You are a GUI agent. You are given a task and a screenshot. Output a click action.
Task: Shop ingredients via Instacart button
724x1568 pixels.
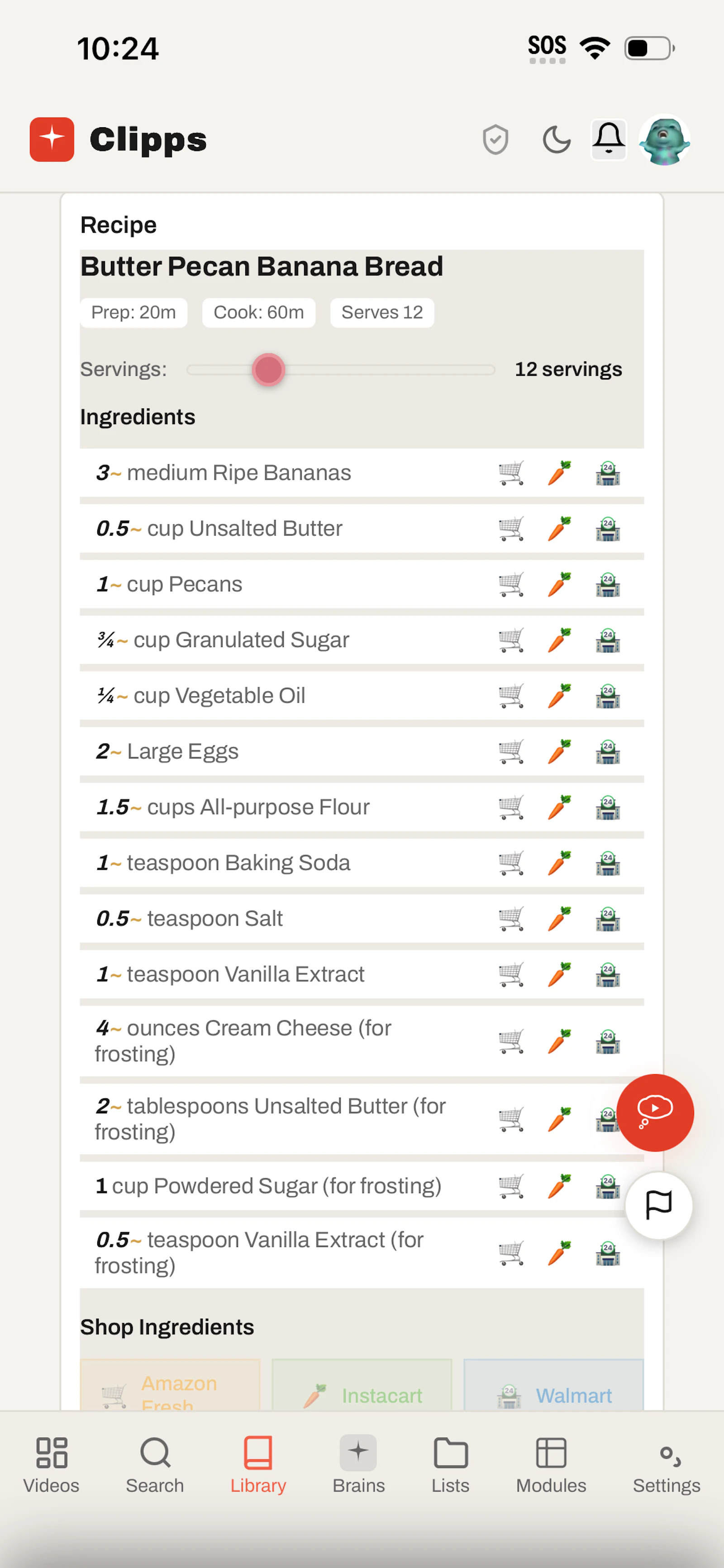point(362,1386)
